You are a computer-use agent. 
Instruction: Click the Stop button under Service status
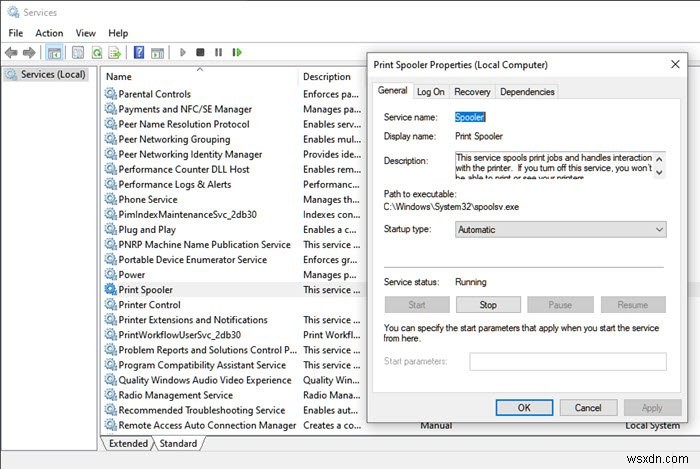tap(488, 305)
